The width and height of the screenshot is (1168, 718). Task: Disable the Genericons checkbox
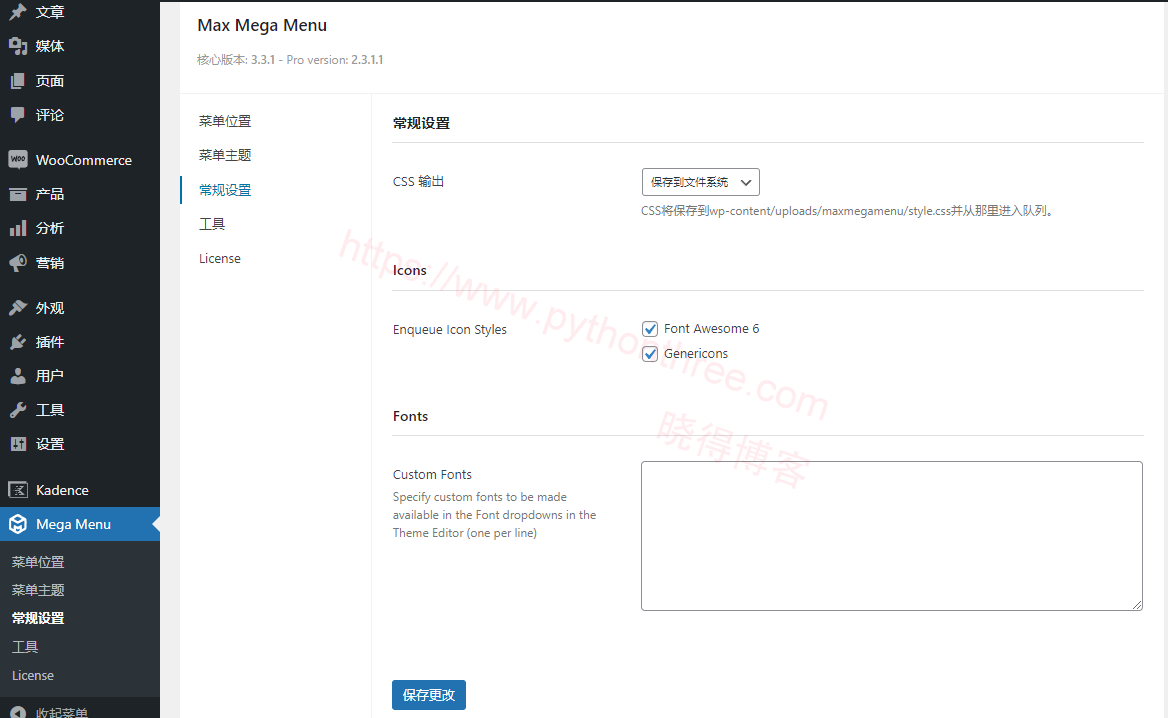pyautogui.click(x=650, y=353)
